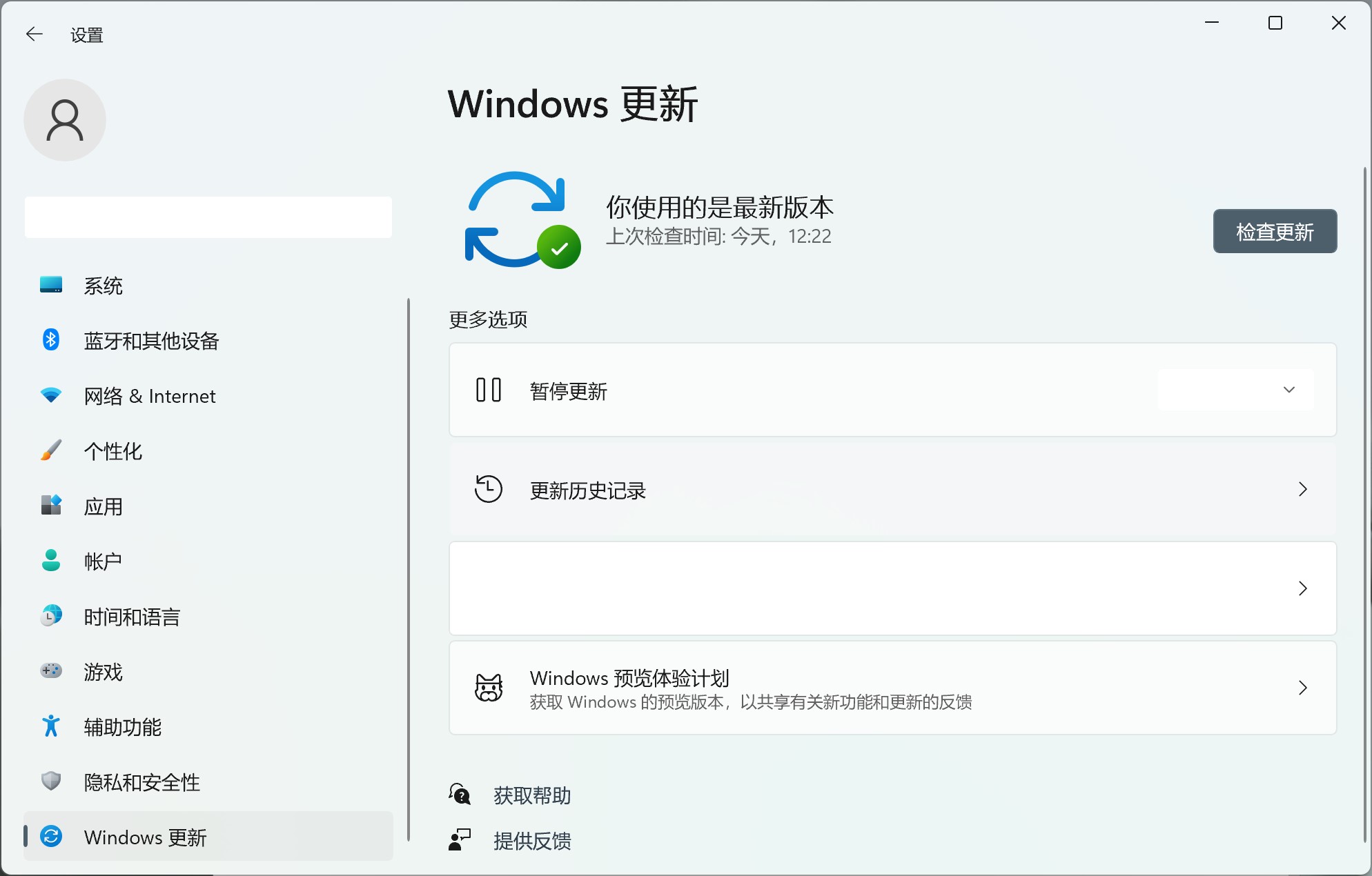The height and width of the screenshot is (876, 1372).
Task: Click the user profile avatar
Action: [x=65, y=120]
